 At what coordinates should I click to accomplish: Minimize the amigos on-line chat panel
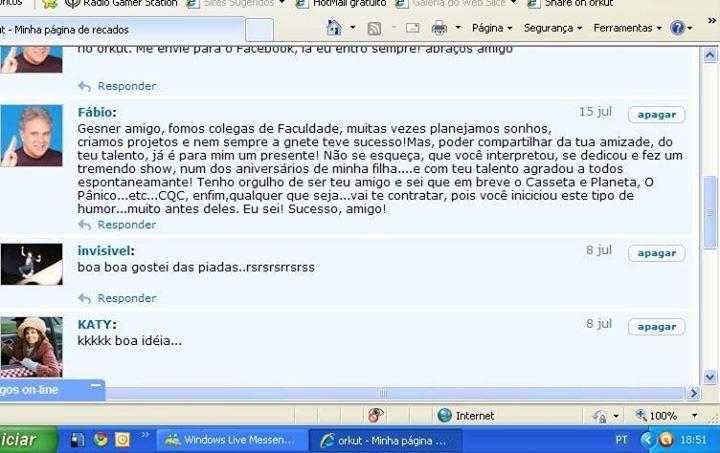[x=96, y=386]
